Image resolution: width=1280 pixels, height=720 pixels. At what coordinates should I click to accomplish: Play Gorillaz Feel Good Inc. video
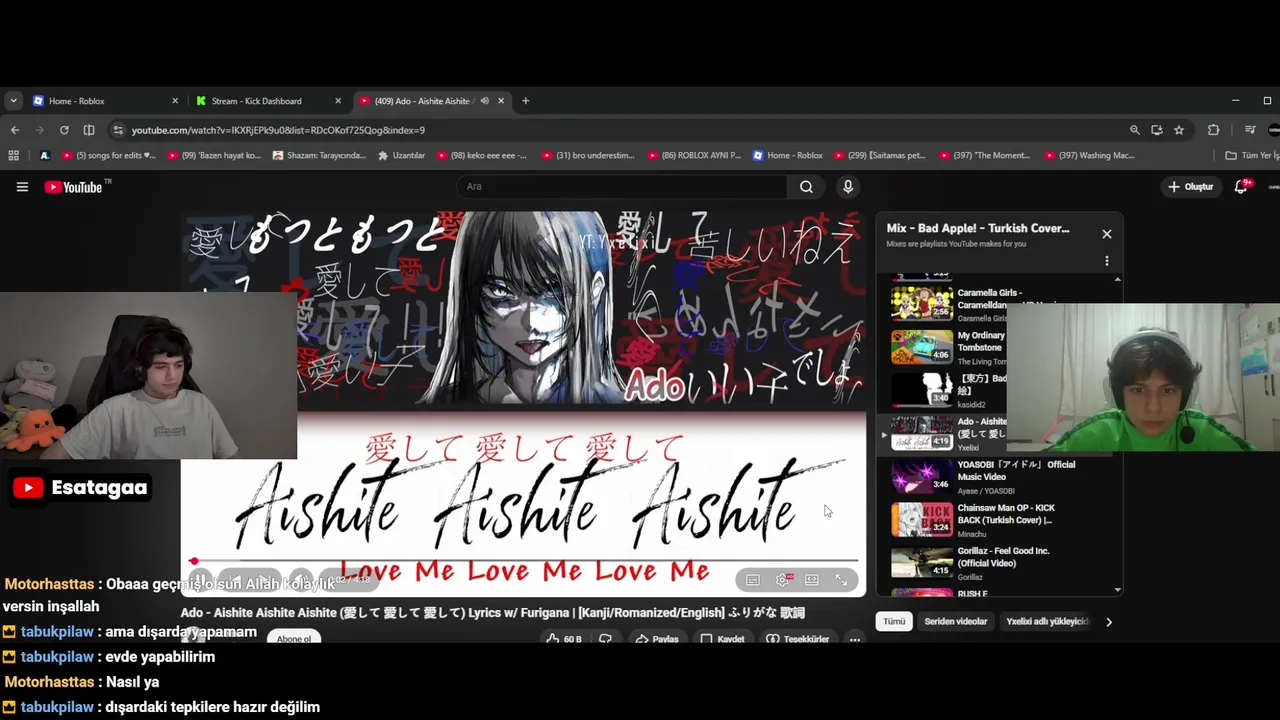coord(1000,562)
